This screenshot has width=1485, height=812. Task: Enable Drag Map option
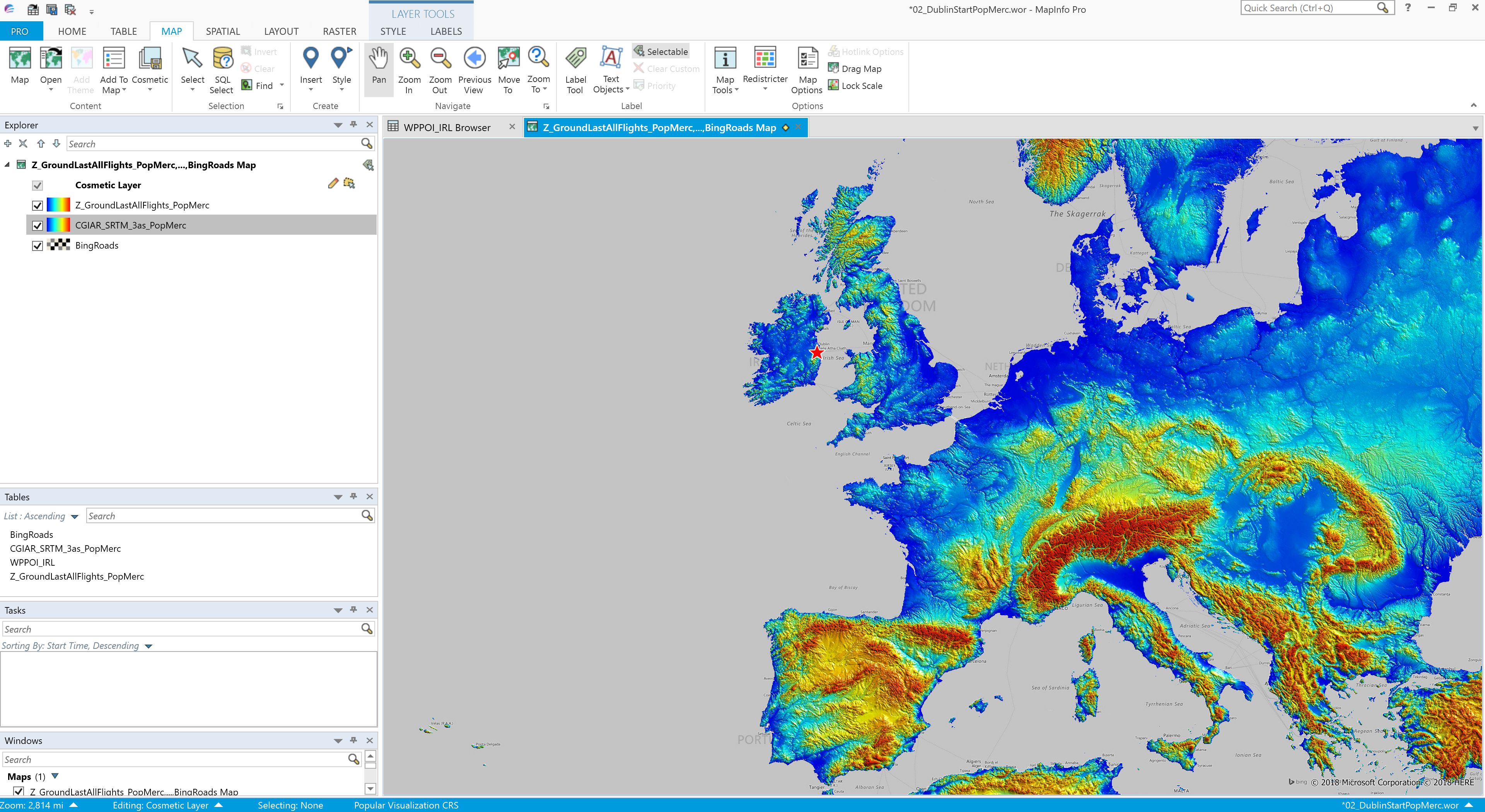click(855, 68)
